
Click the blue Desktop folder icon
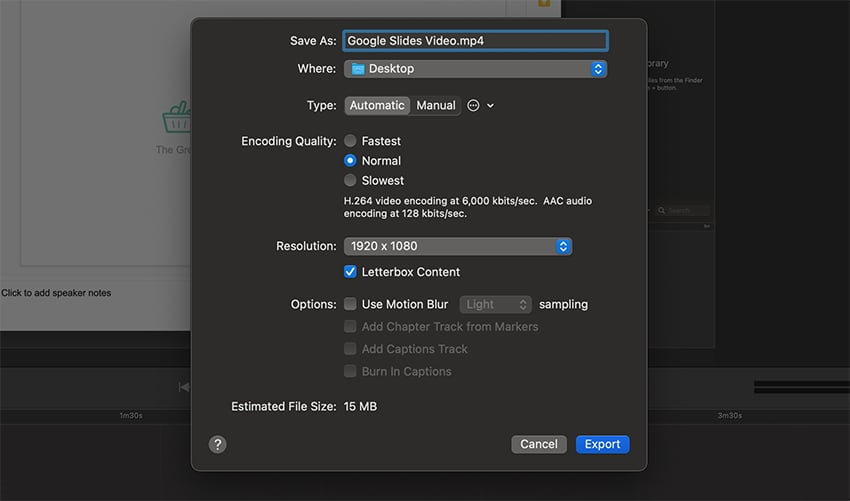[x=357, y=69]
